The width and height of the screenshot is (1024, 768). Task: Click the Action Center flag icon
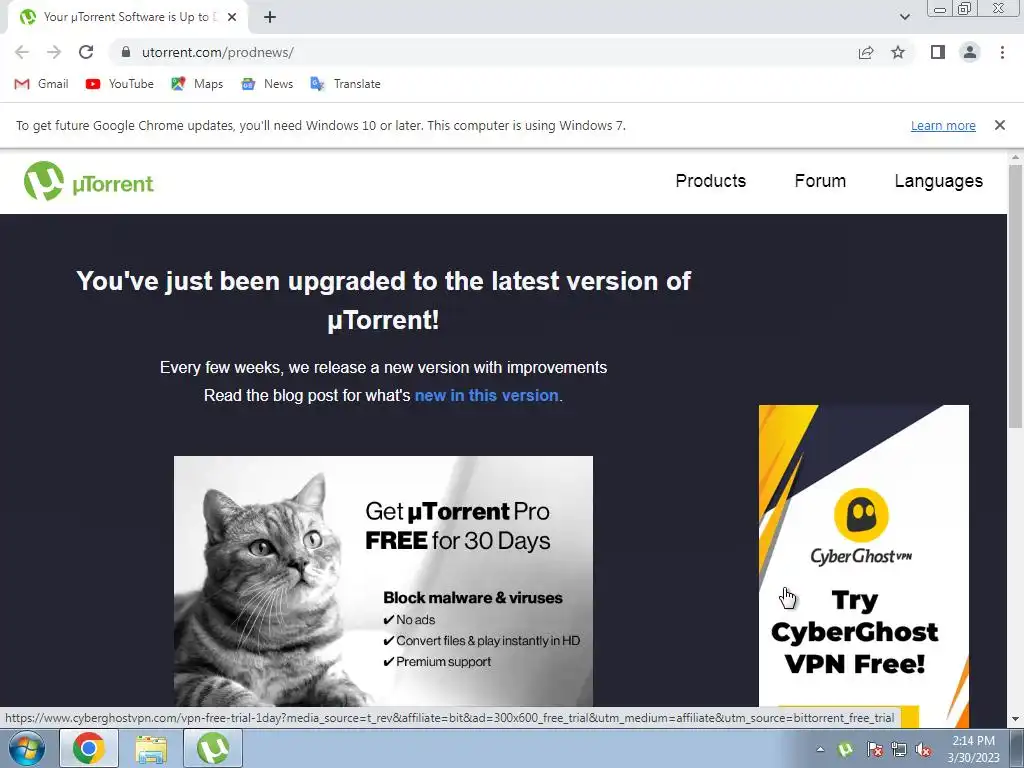[874, 749]
